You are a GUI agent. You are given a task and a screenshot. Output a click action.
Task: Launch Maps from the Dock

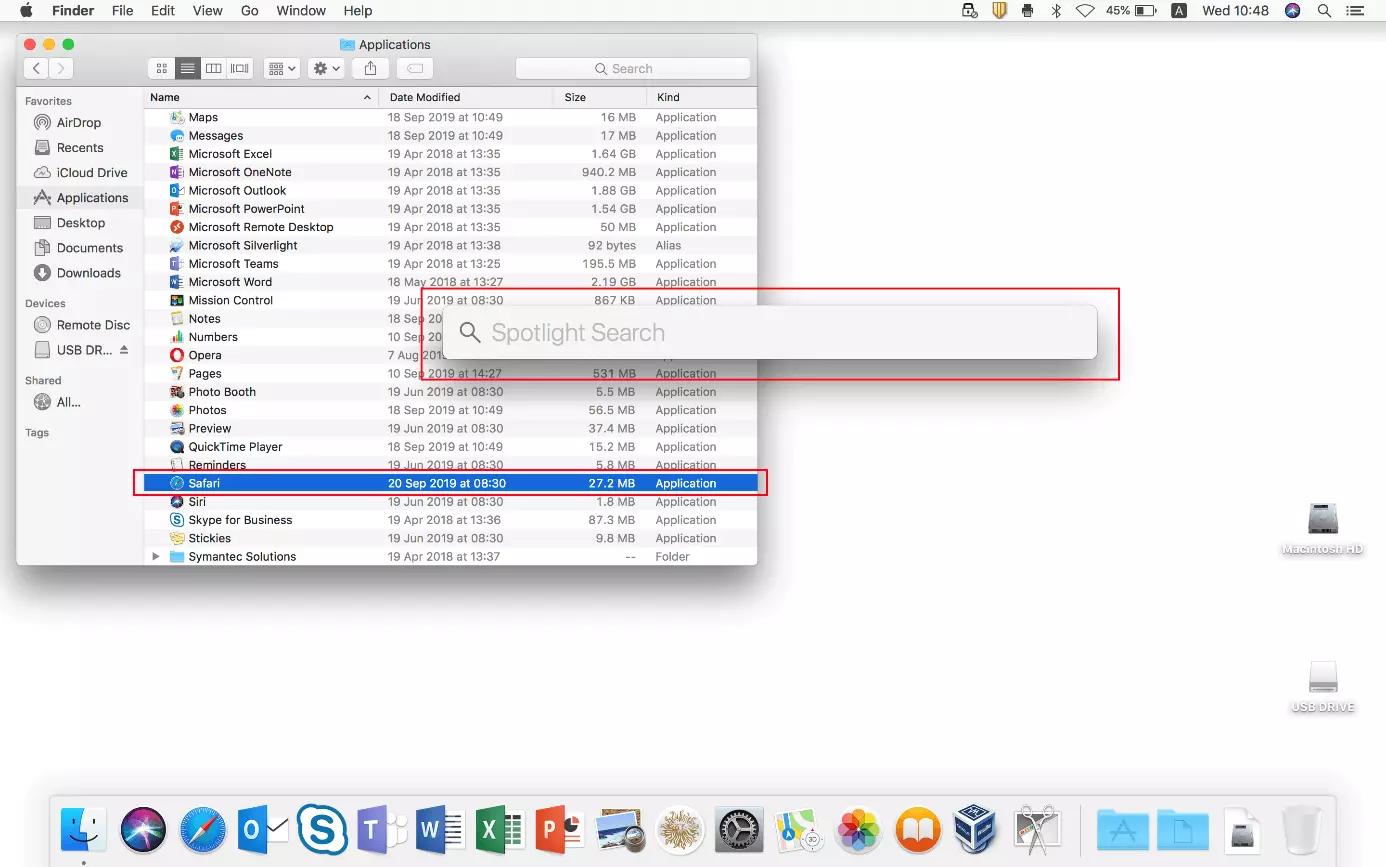[x=798, y=829]
